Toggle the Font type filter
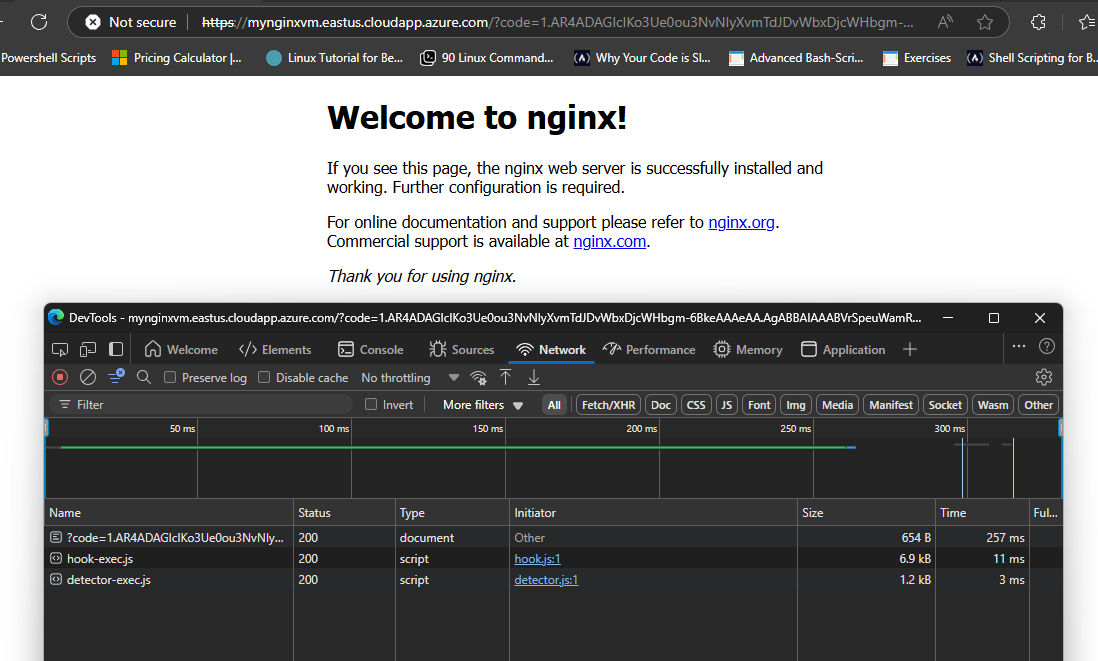 tap(759, 405)
